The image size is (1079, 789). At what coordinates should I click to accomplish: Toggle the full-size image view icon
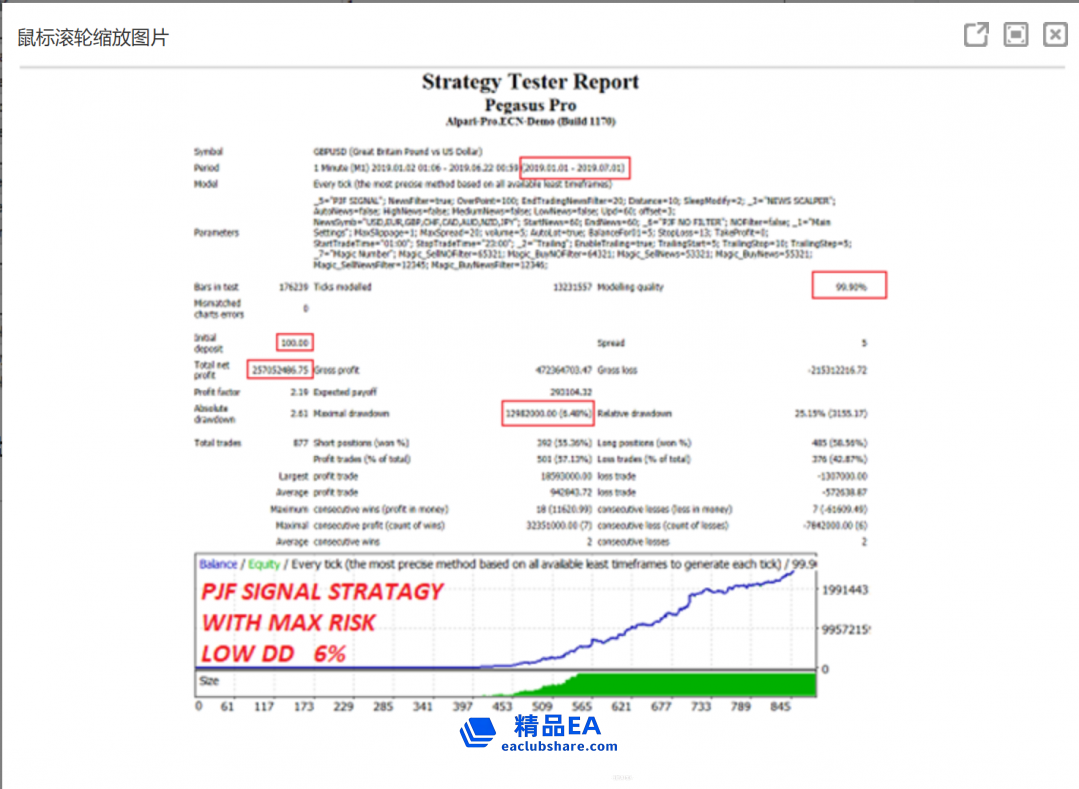point(1016,34)
